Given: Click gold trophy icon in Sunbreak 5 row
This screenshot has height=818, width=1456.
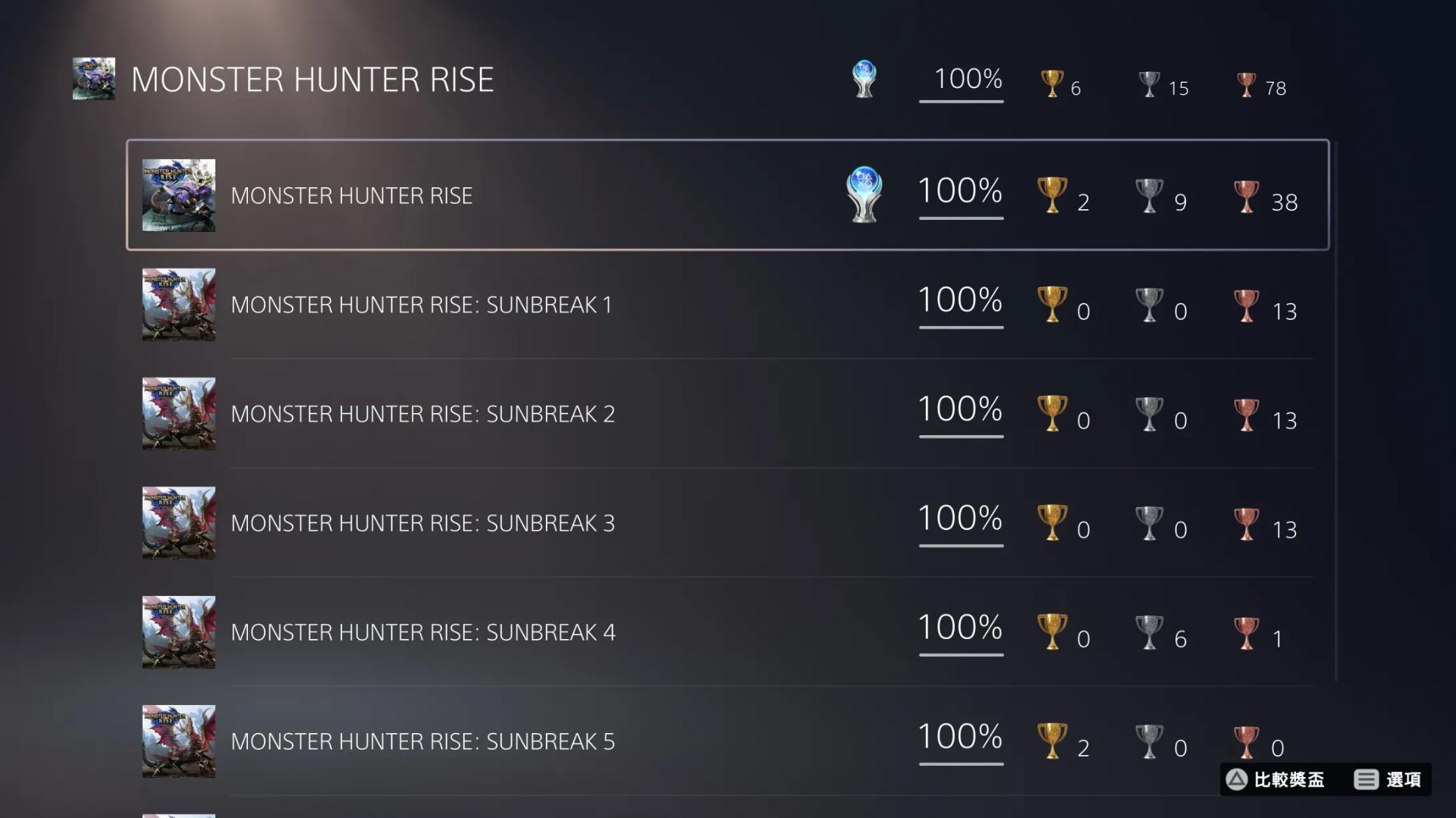Looking at the screenshot, I should point(1052,741).
